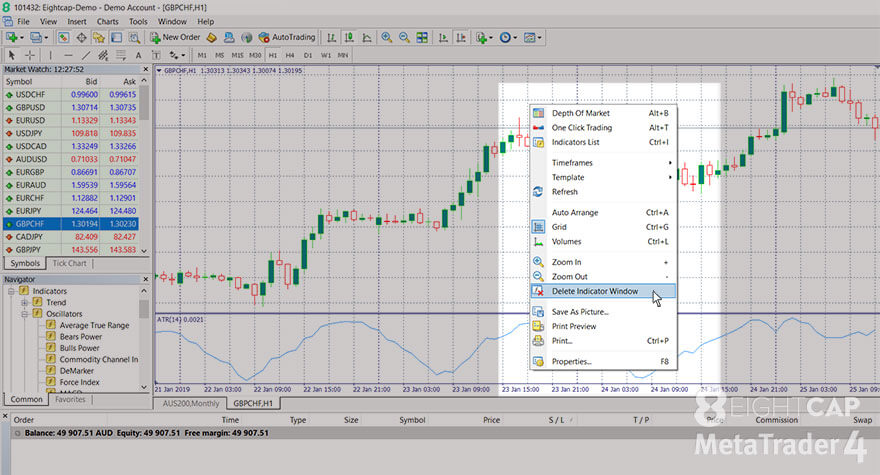The height and width of the screenshot is (475, 880).
Task: Tile chart windows icon
Action: pyautogui.click(x=422, y=38)
